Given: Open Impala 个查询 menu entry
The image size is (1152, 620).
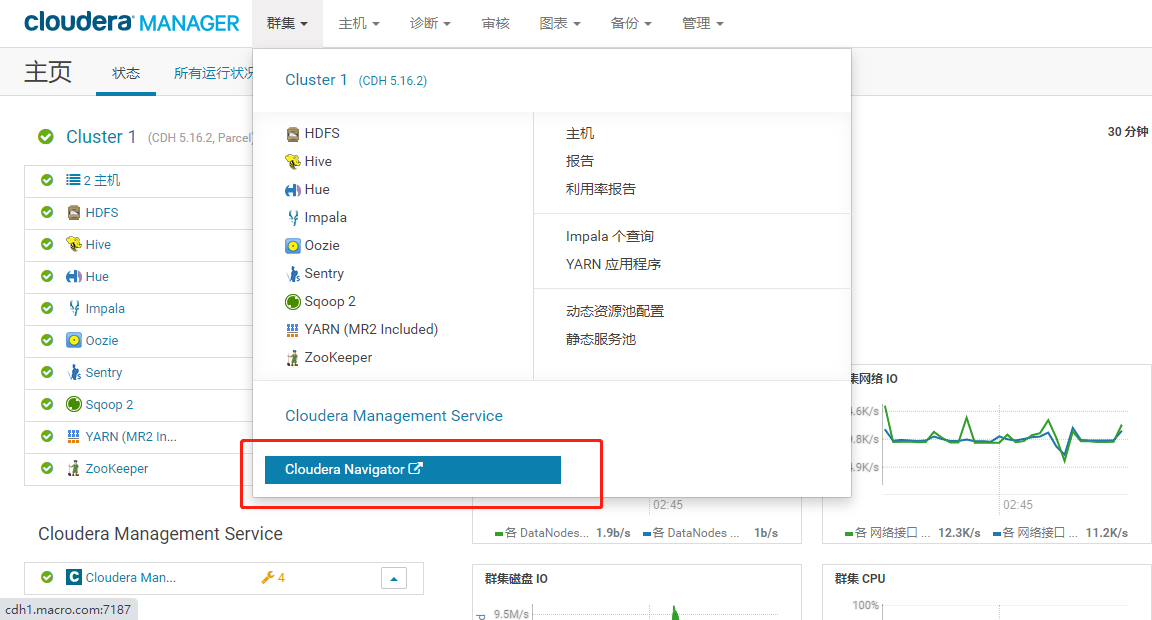Looking at the screenshot, I should coord(610,237).
